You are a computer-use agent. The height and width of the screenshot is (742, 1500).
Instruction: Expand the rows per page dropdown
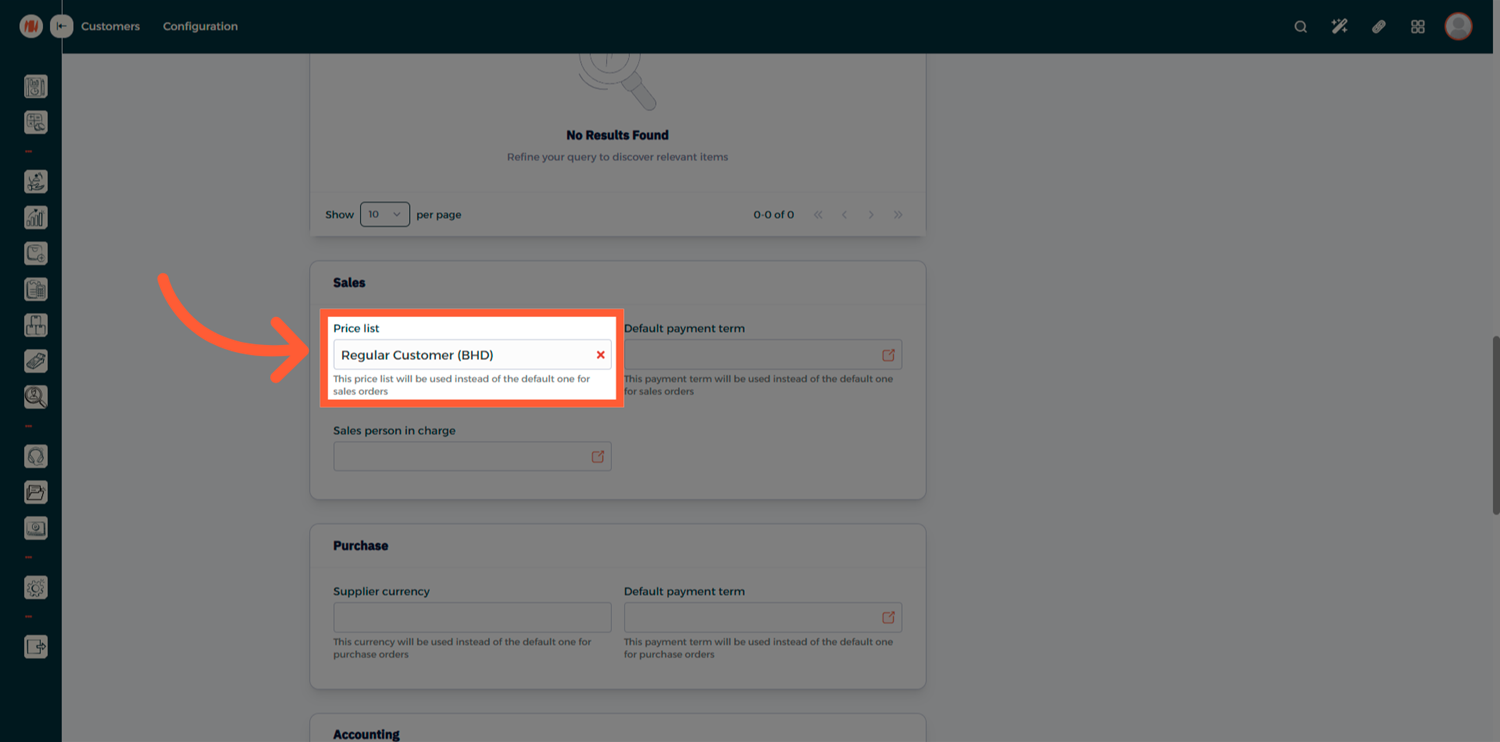click(x=385, y=215)
